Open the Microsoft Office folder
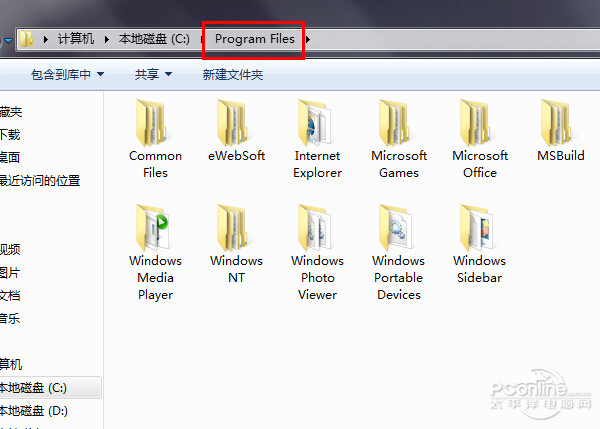This screenshot has height=429, width=600. [x=479, y=124]
